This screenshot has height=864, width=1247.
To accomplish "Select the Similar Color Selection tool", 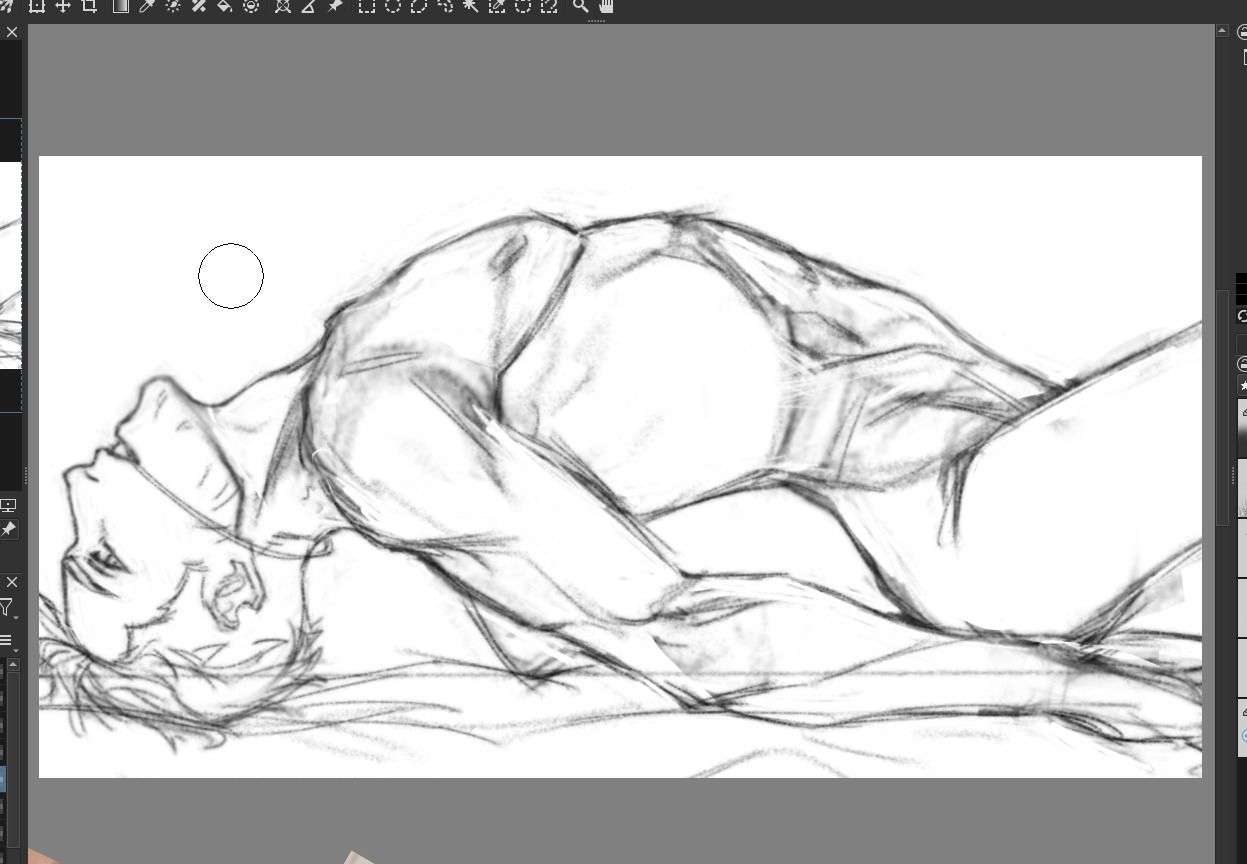I will 496,6.
